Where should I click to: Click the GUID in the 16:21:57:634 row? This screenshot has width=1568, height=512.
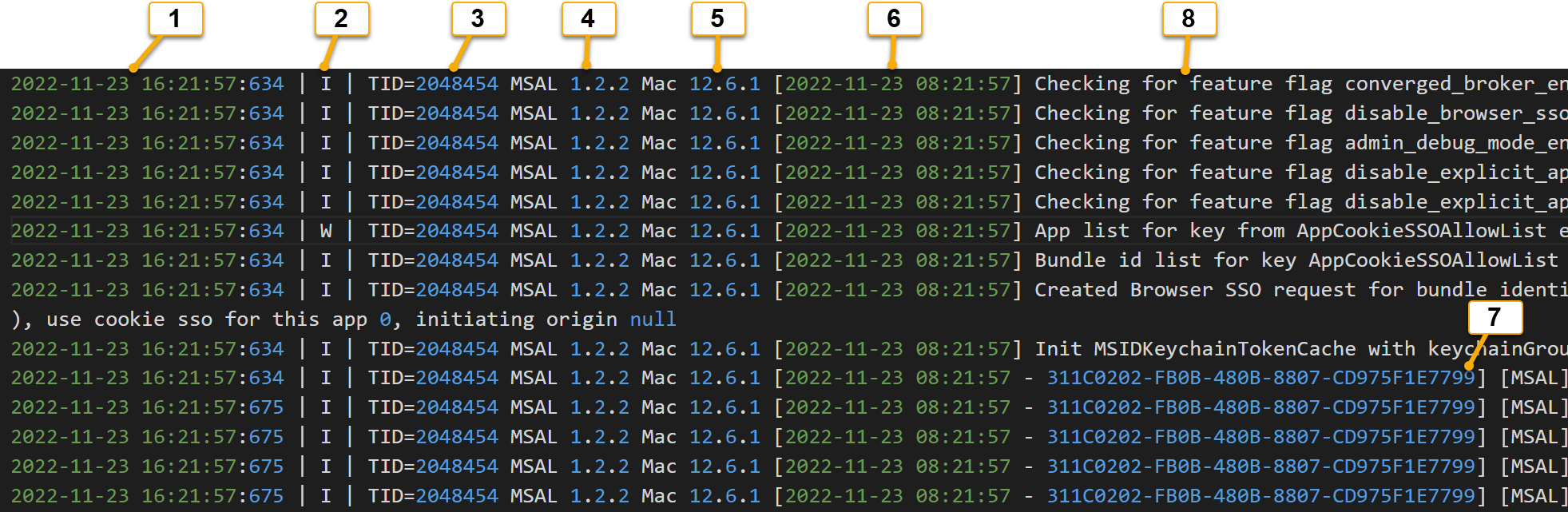(1260, 378)
